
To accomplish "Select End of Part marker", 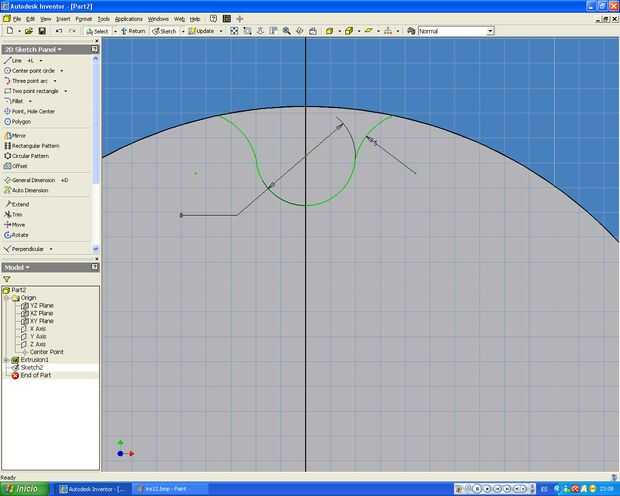I will click(x=31, y=375).
